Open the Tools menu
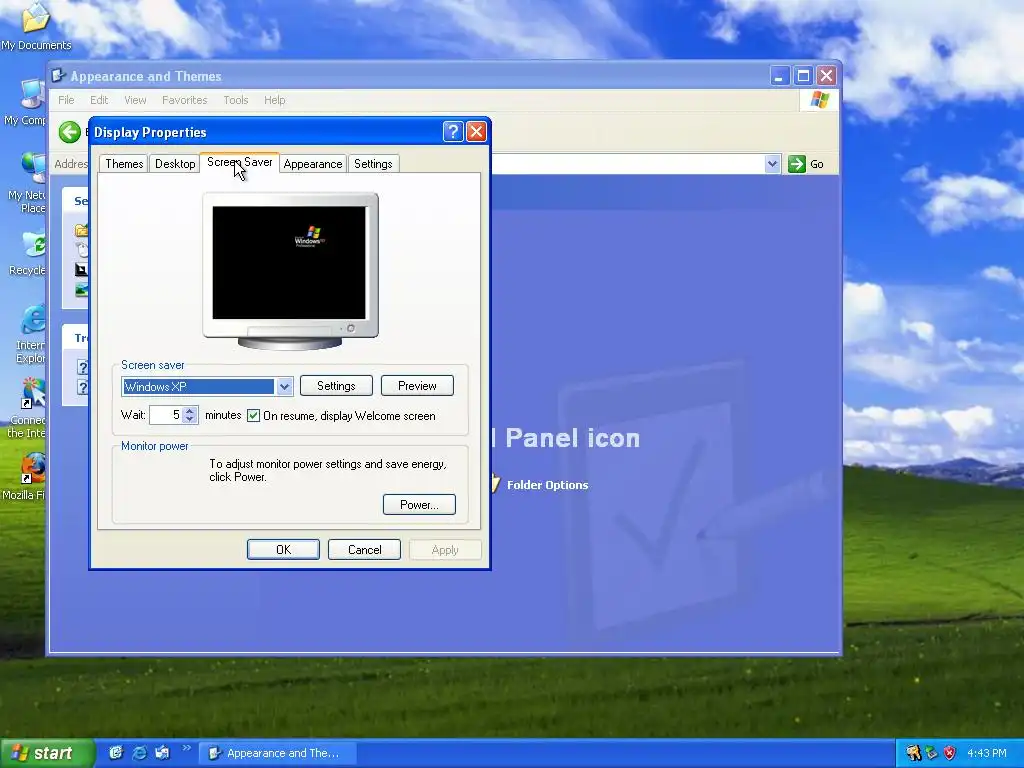This screenshot has height=768, width=1024. [236, 100]
